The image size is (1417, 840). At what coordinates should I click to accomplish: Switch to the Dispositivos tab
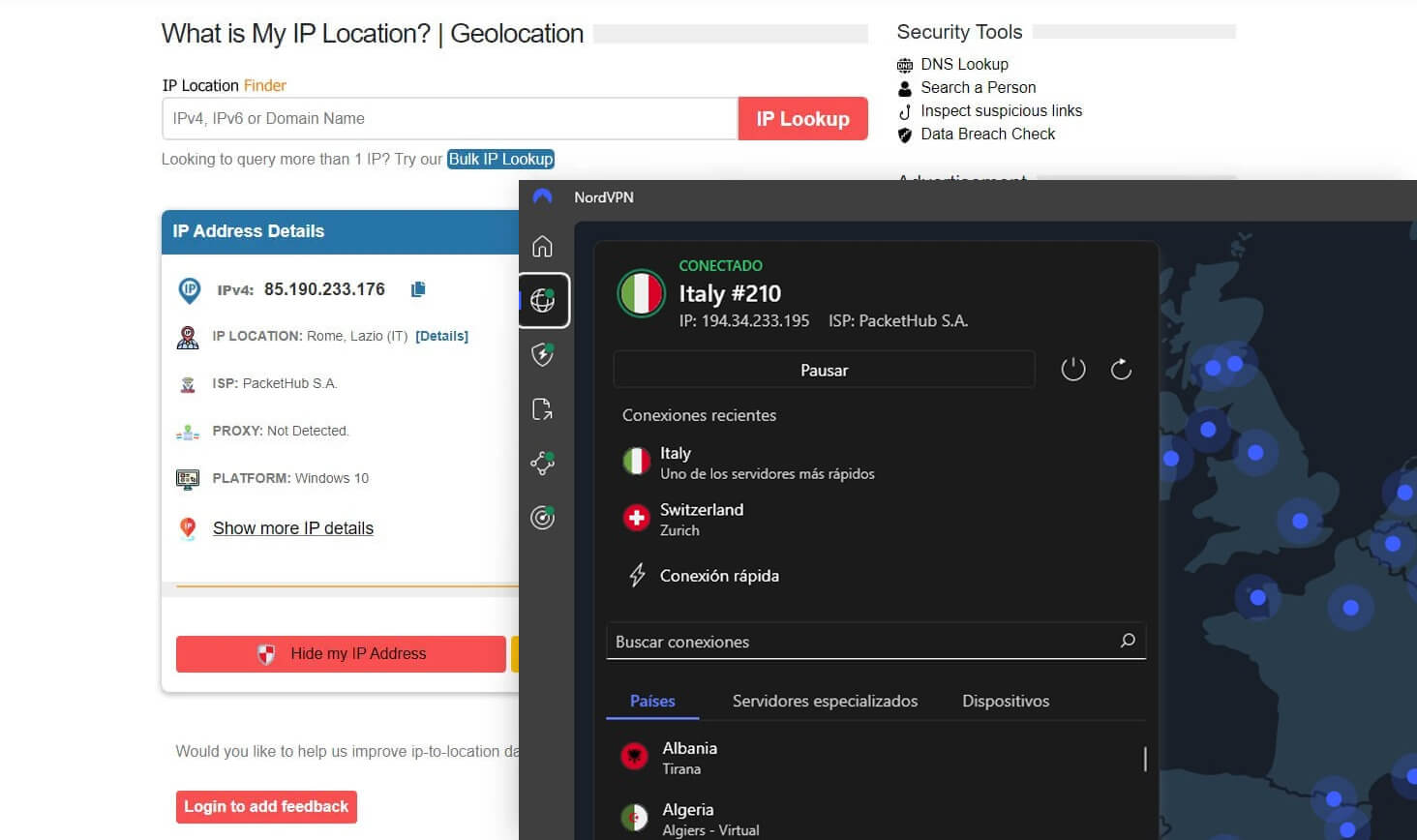(x=1006, y=701)
